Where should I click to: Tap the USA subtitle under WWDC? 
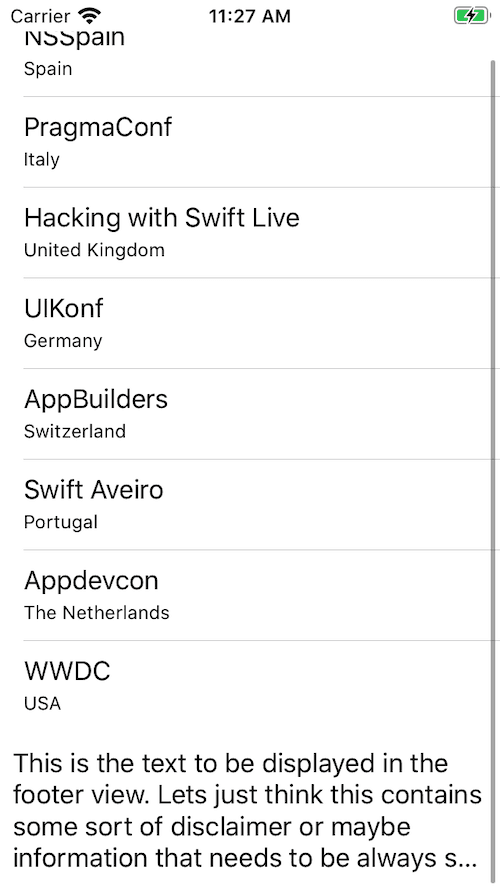point(42,703)
